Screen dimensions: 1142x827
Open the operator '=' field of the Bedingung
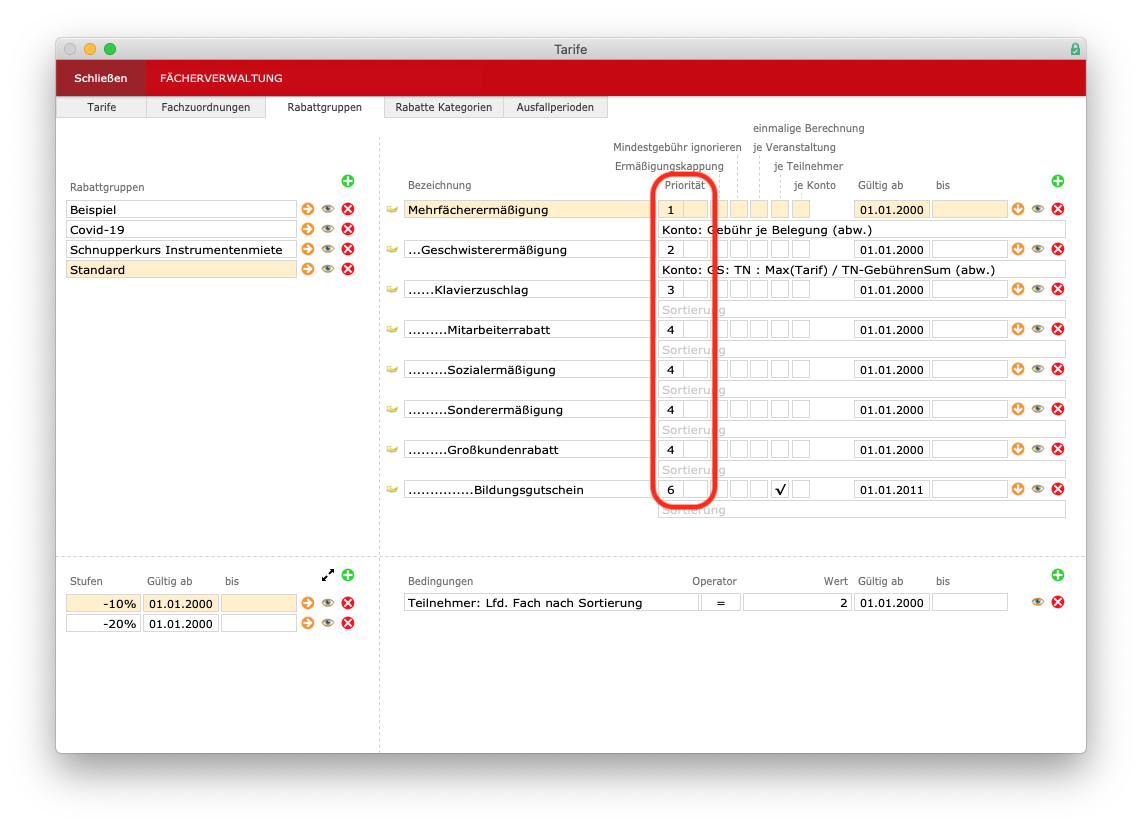[720, 603]
